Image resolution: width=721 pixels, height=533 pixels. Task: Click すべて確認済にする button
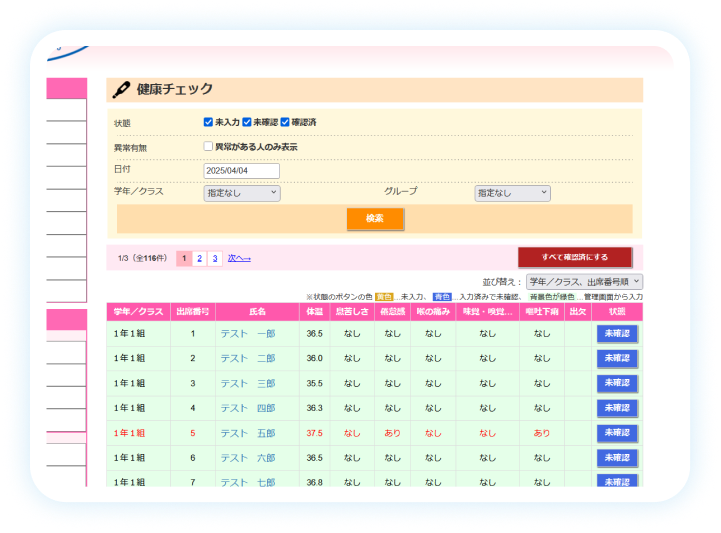pos(575,257)
